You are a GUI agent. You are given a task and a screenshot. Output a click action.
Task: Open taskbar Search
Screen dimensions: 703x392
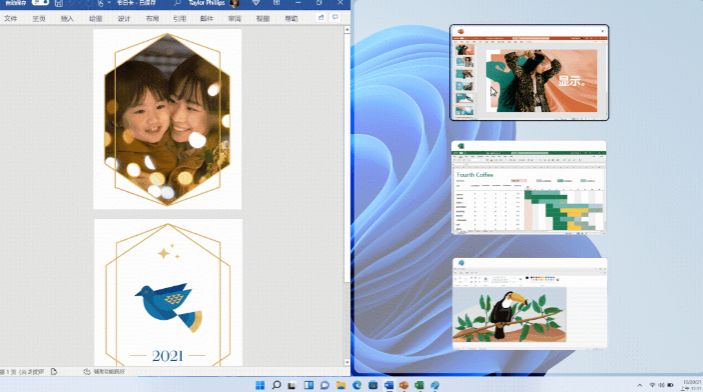276,385
